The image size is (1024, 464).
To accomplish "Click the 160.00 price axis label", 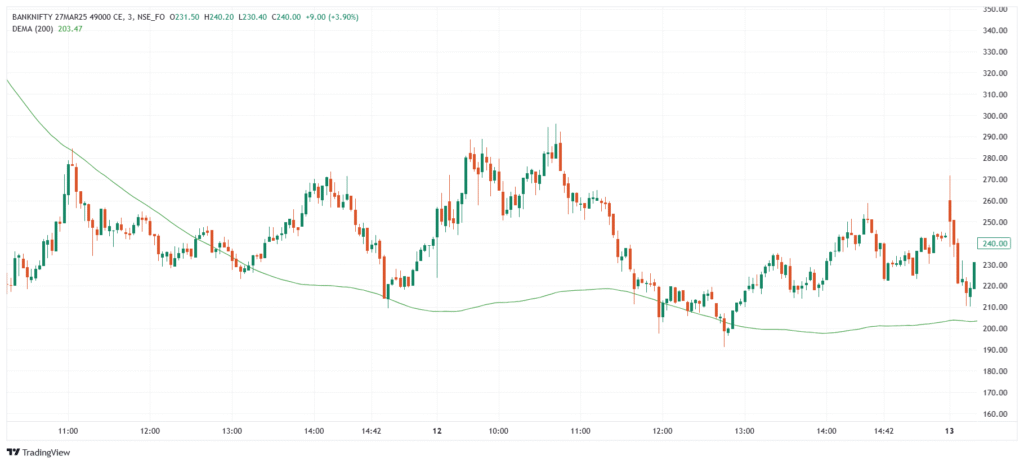I will (997, 414).
